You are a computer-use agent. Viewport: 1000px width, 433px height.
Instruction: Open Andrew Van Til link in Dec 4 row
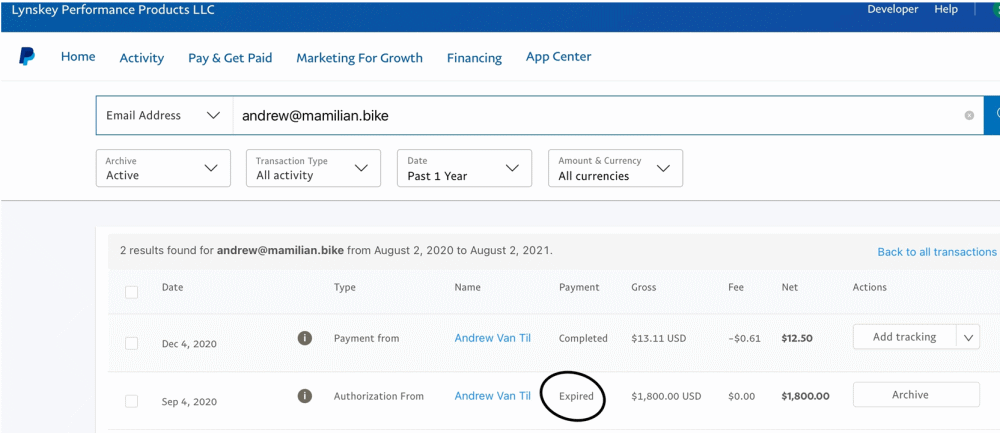click(x=492, y=338)
